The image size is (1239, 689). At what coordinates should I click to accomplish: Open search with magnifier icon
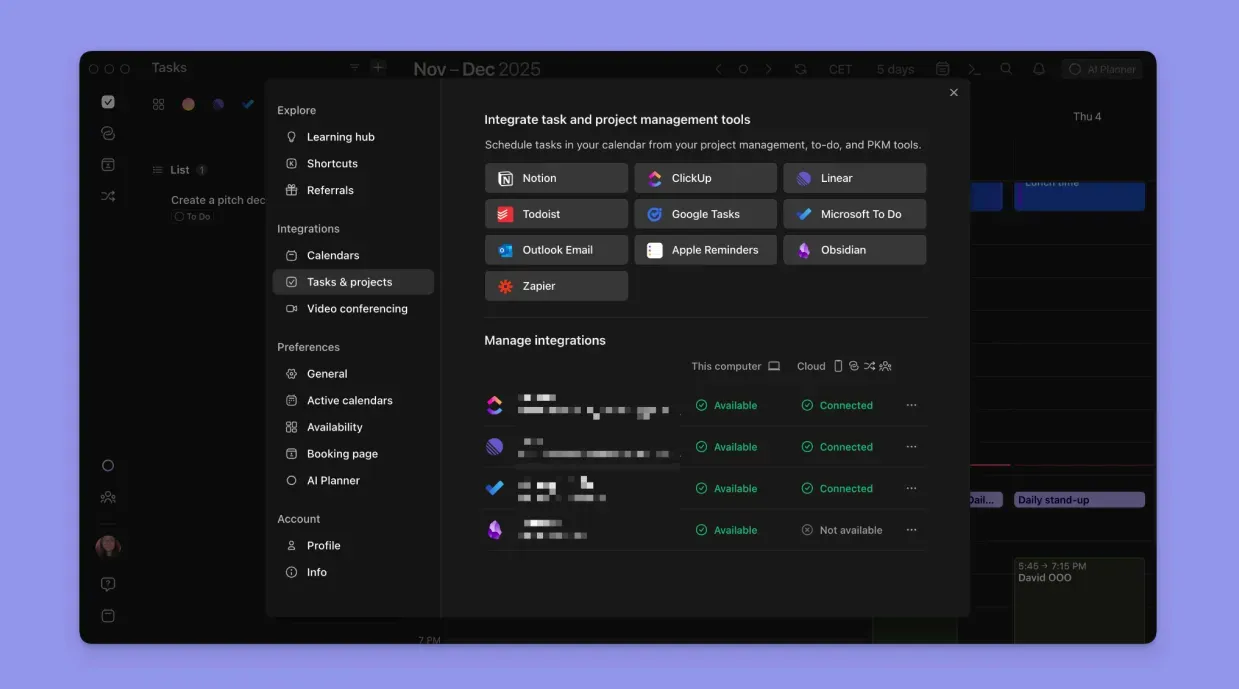click(x=1006, y=69)
